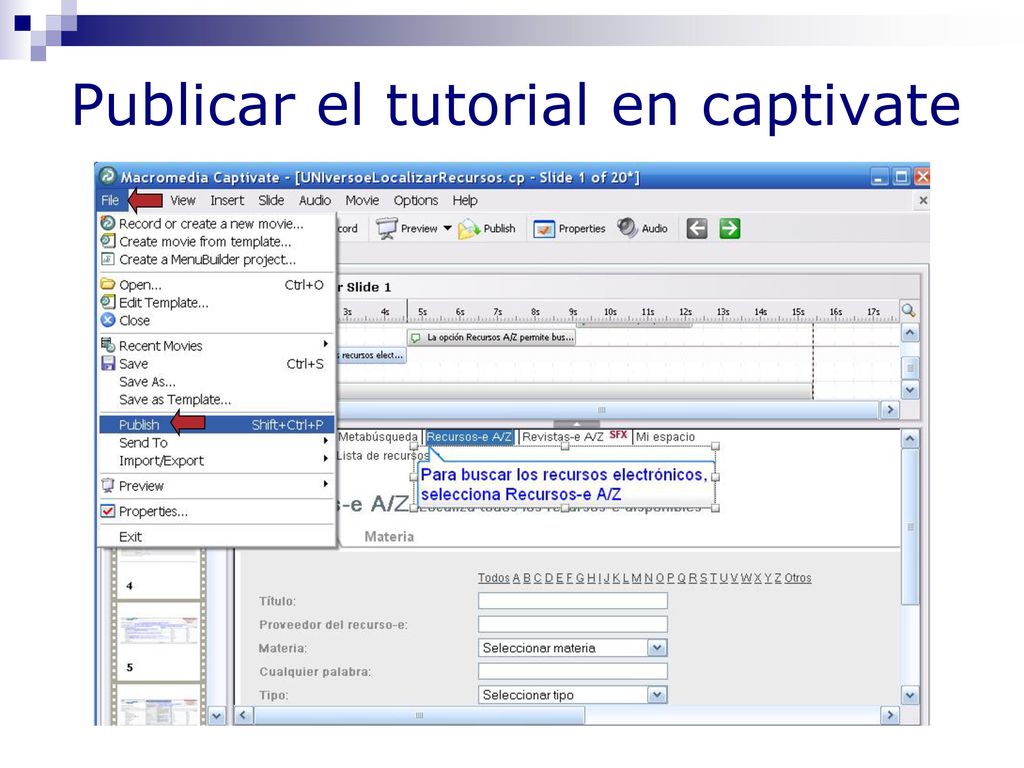Close the project document with X
The height and width of the screenshot is (768, 1024).
(x=923, y=200)
